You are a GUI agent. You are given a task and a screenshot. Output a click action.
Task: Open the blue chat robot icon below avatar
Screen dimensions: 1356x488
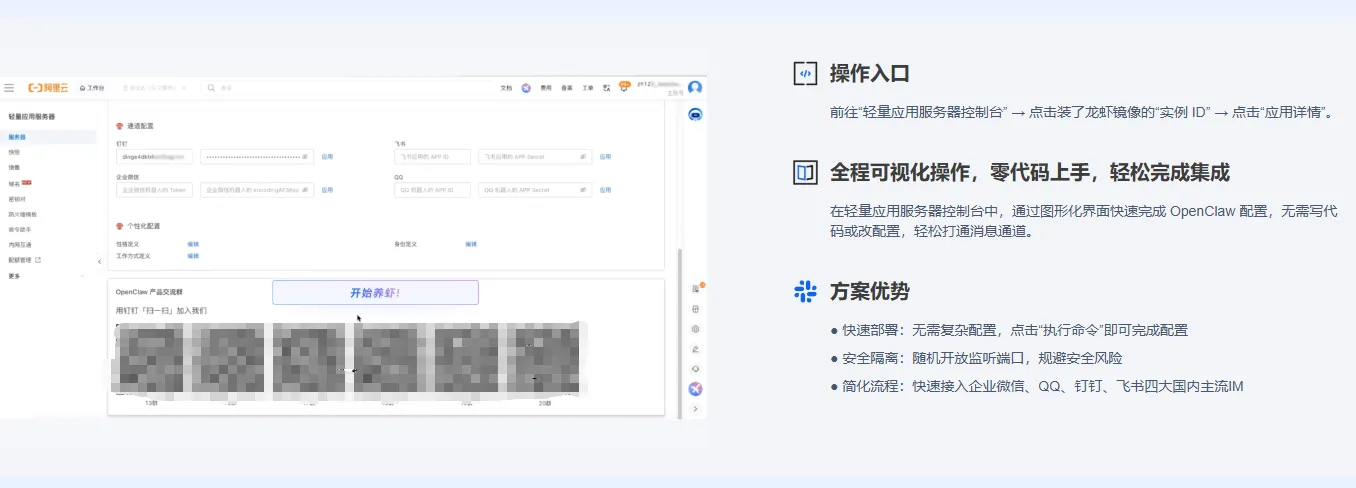tap(695, 114)
